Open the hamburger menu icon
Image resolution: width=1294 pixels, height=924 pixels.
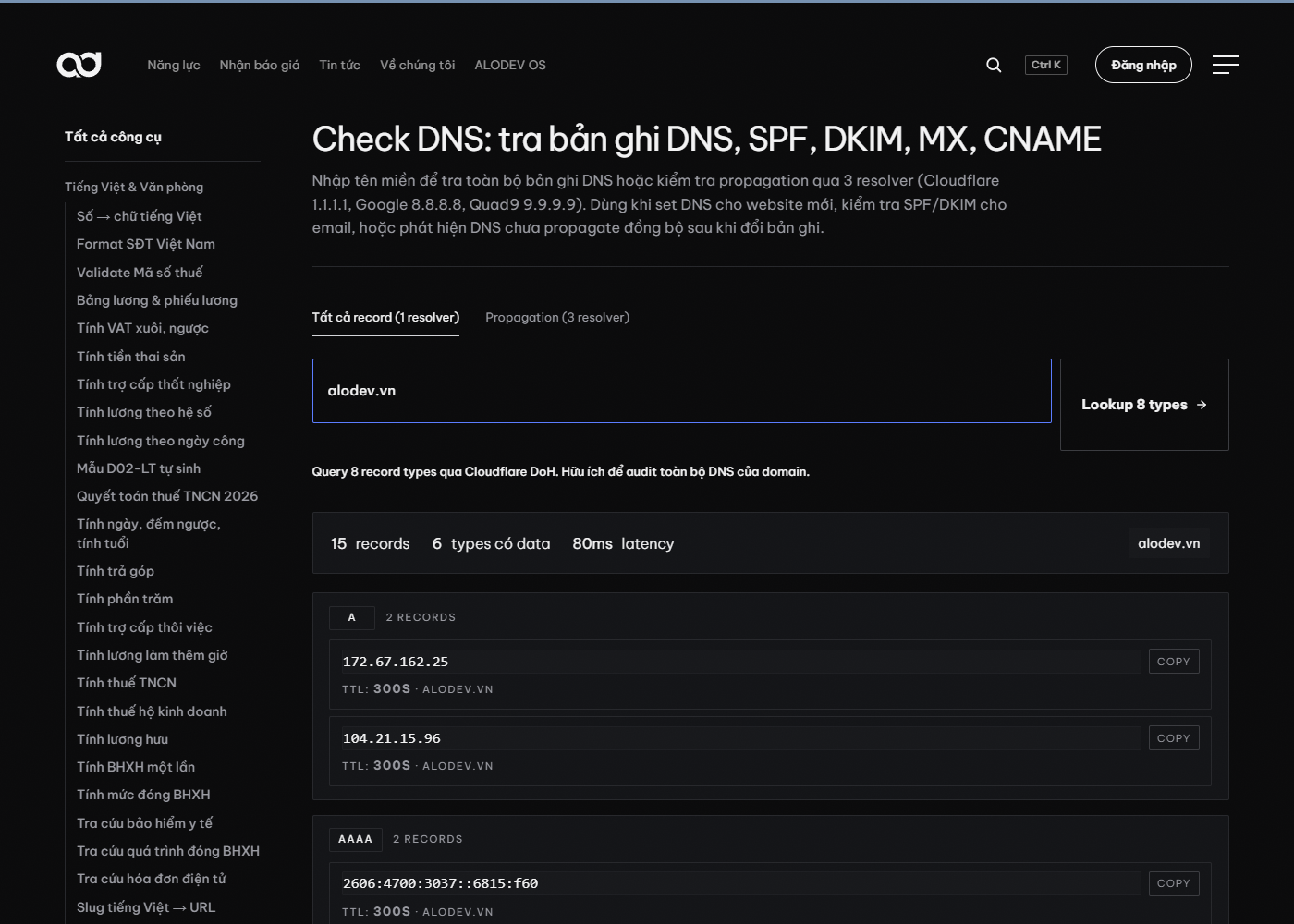(x=1226, y=65)
